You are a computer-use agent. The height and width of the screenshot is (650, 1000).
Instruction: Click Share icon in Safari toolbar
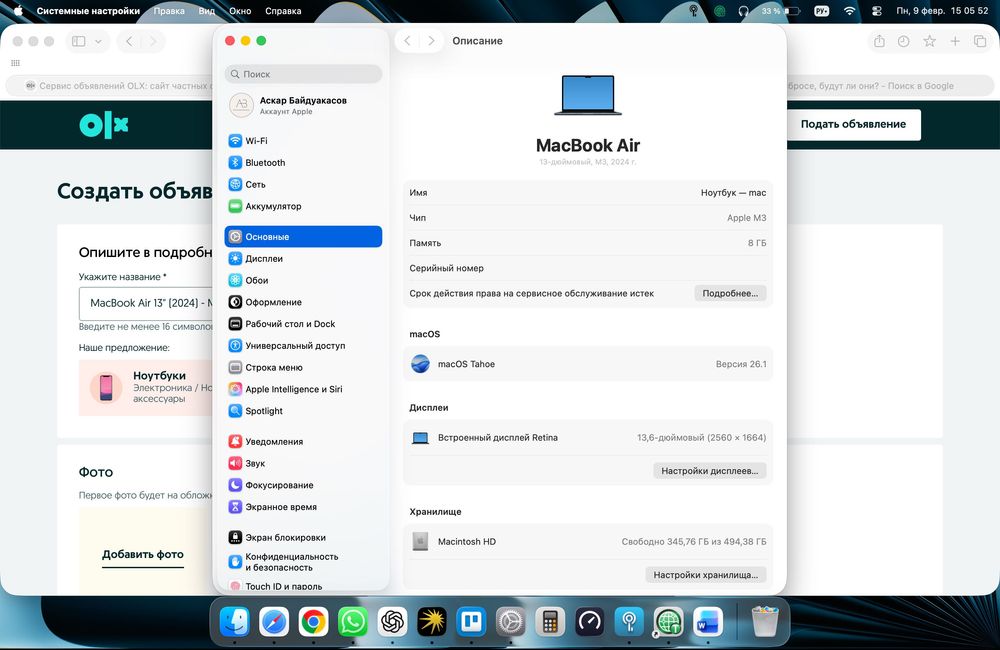[x=879, y=41]
